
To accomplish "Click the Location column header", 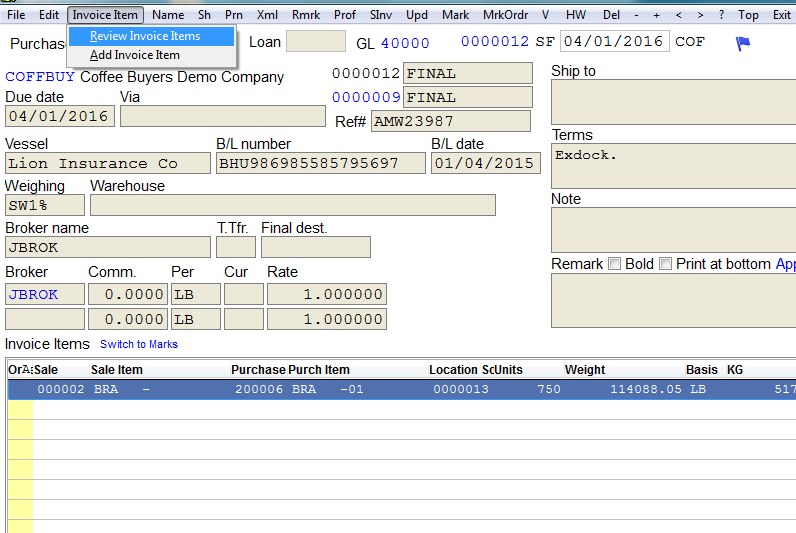I will (454, 370).
